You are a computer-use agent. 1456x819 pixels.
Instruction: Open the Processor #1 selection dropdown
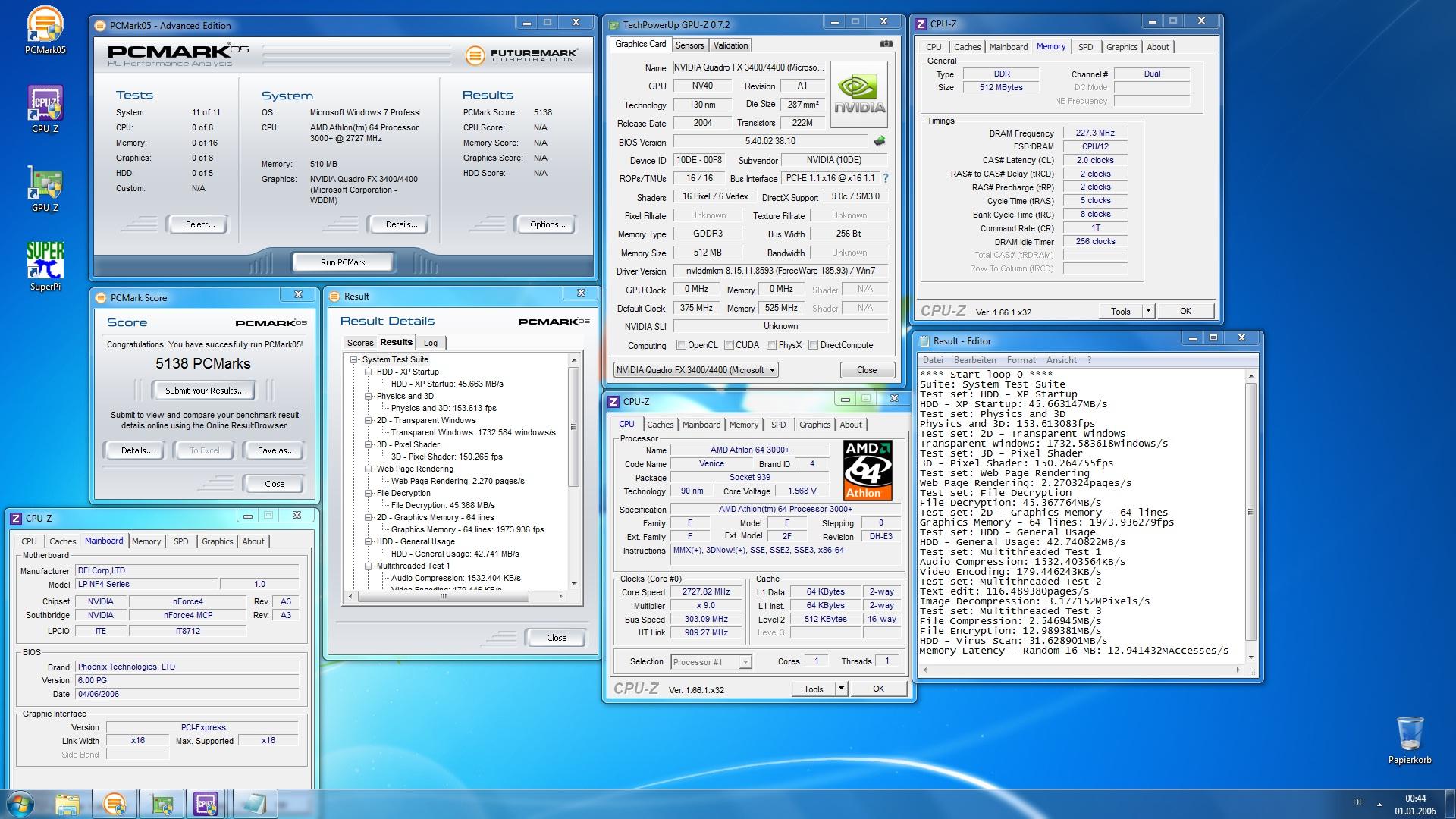[x=711, y=662]
